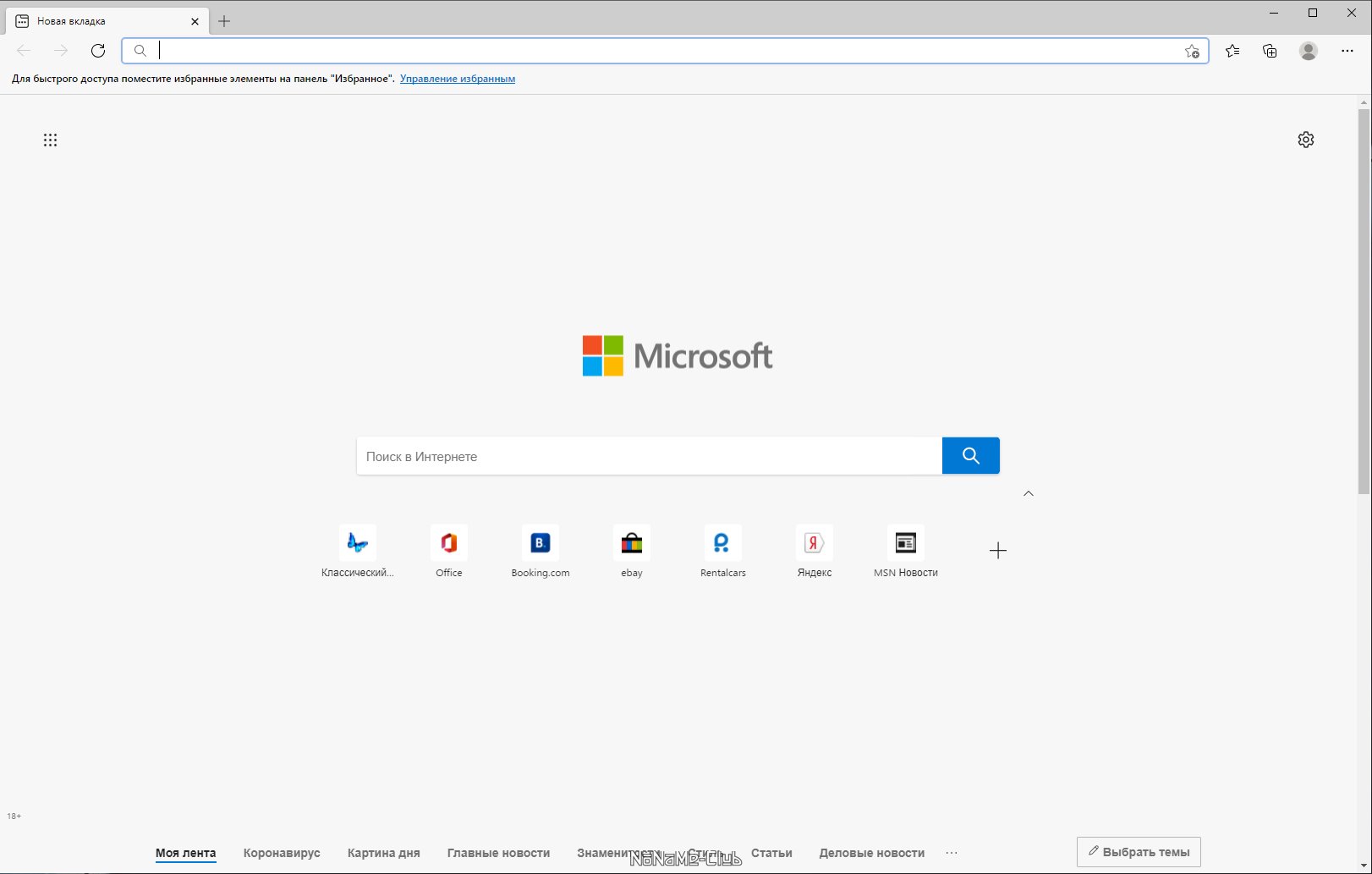Open the app launcher grid icon
1372x874 pixels.
pos(50,140)
